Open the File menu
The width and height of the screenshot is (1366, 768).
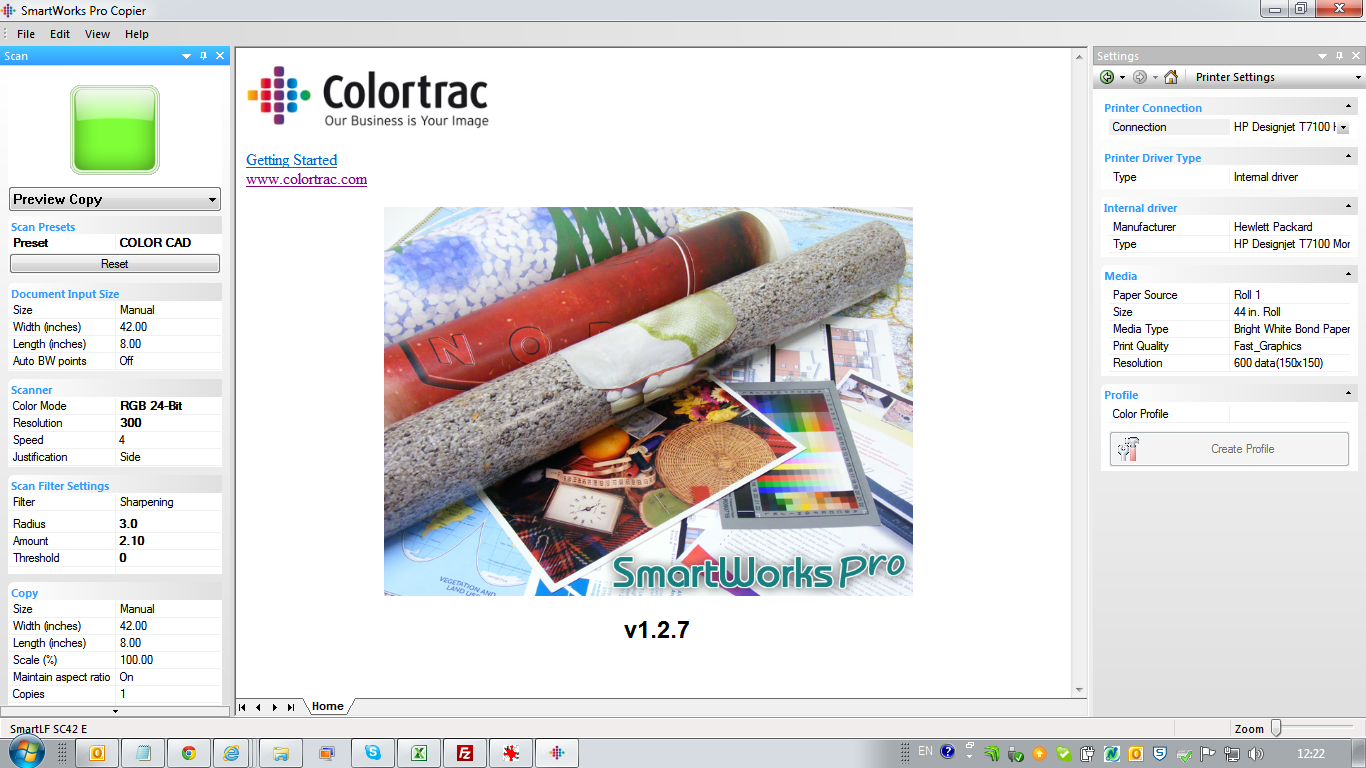point(26,34)
